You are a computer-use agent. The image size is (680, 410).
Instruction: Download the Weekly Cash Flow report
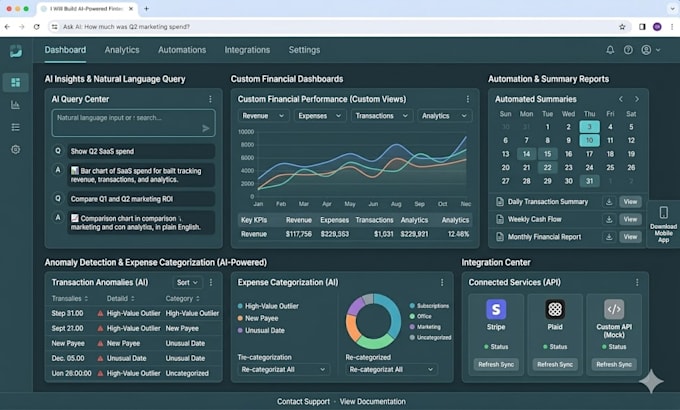[609, 220]
